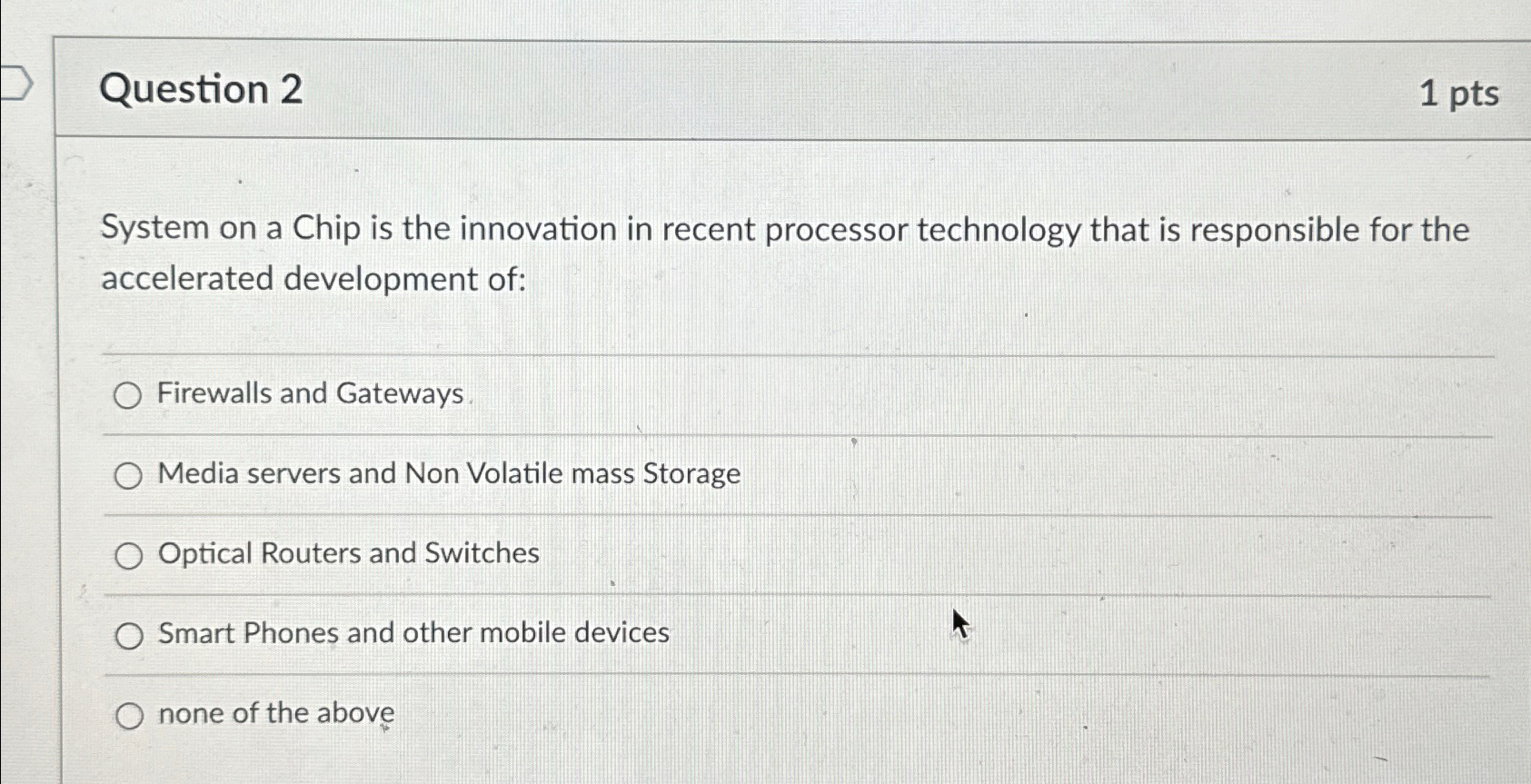
Task: Select the Firewalls and Gateways radio button
Action: pyautogui.click(x=127, y=395)
